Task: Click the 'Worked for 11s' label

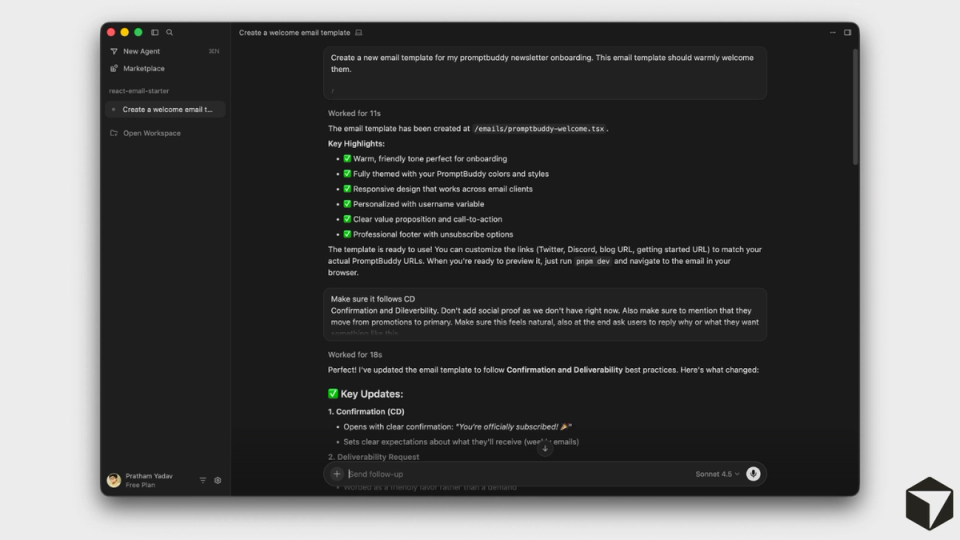Action: click(354, 113)
